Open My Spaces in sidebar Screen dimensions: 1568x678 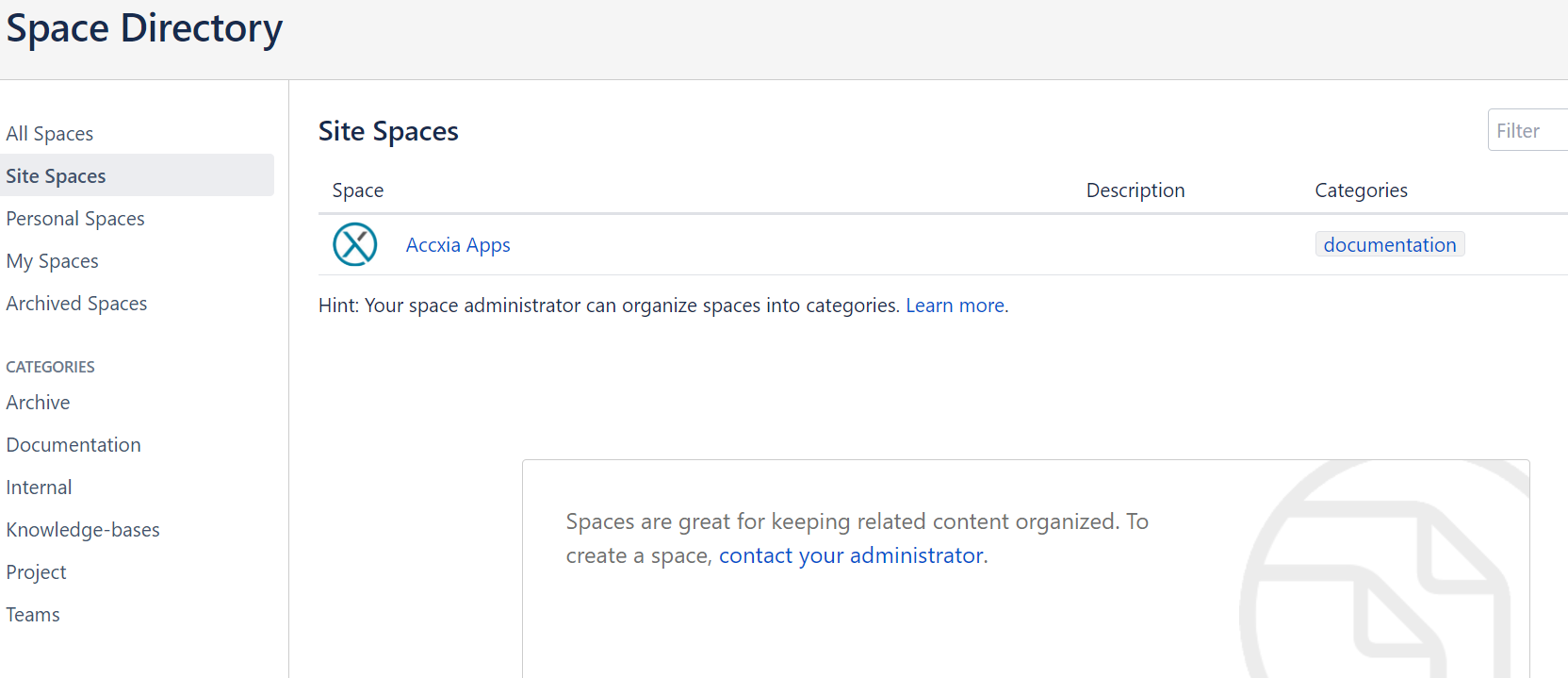(x=53, y=261)
